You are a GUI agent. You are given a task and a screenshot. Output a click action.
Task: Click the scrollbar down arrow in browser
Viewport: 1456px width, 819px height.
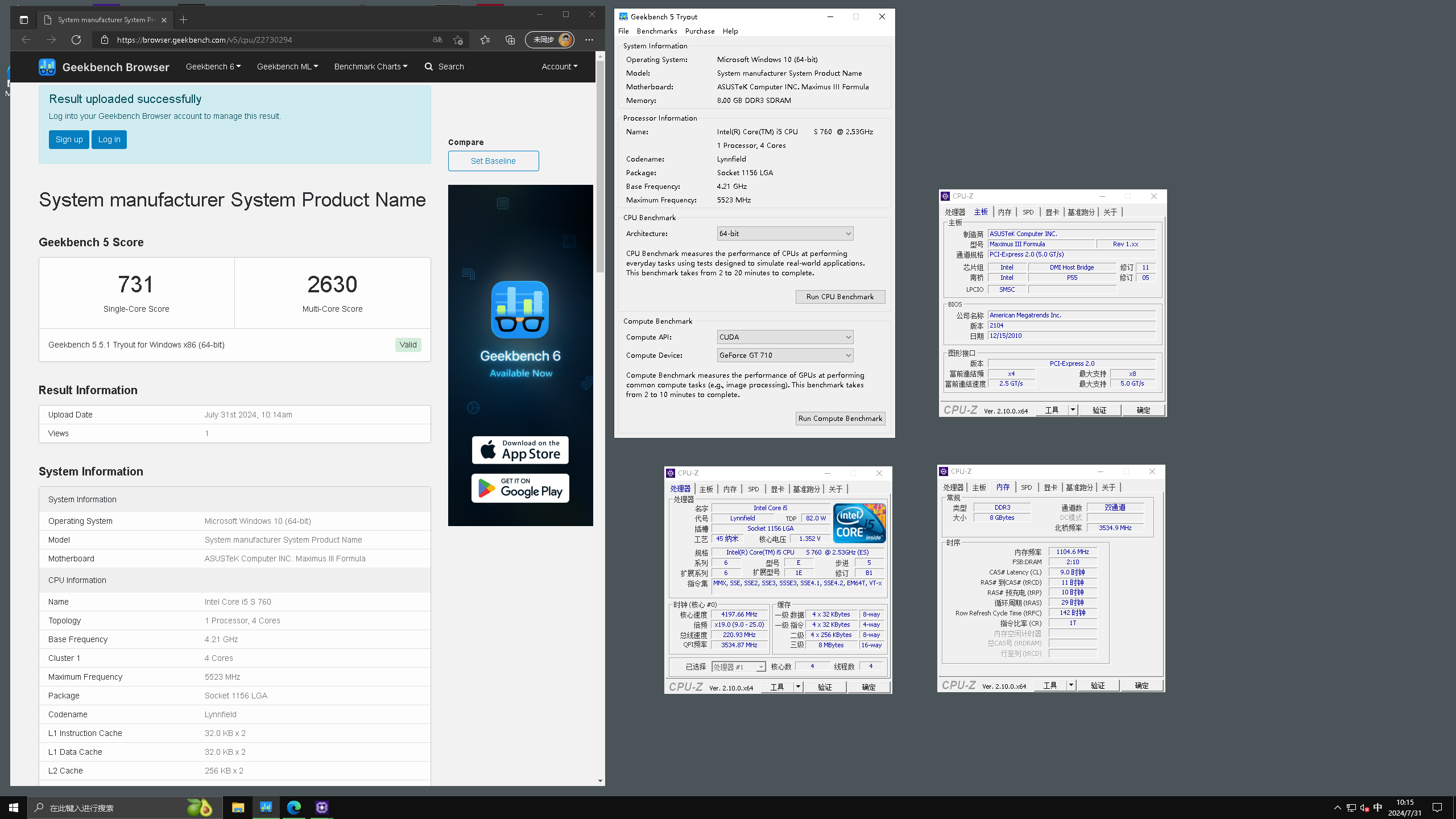tap(600, 781)
